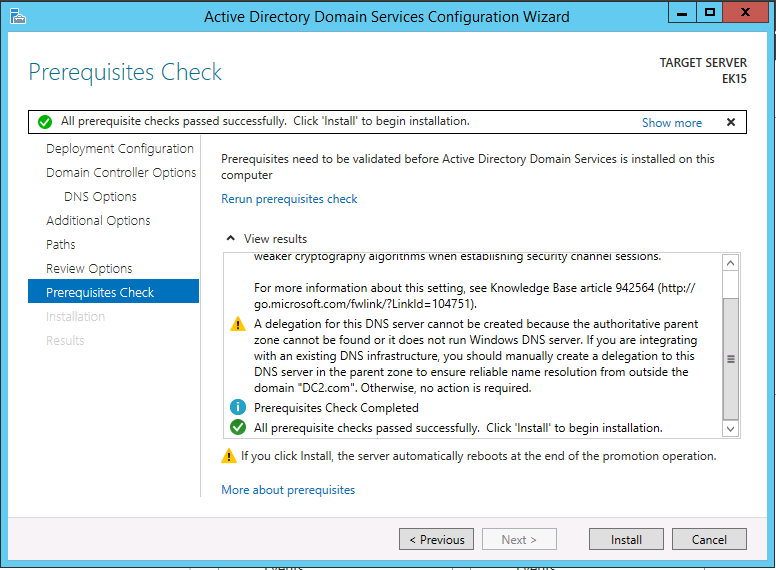Click blue info icon next to Prerequisites Check Completed
The width and height of the screenshot is (776, 570).
237,407
